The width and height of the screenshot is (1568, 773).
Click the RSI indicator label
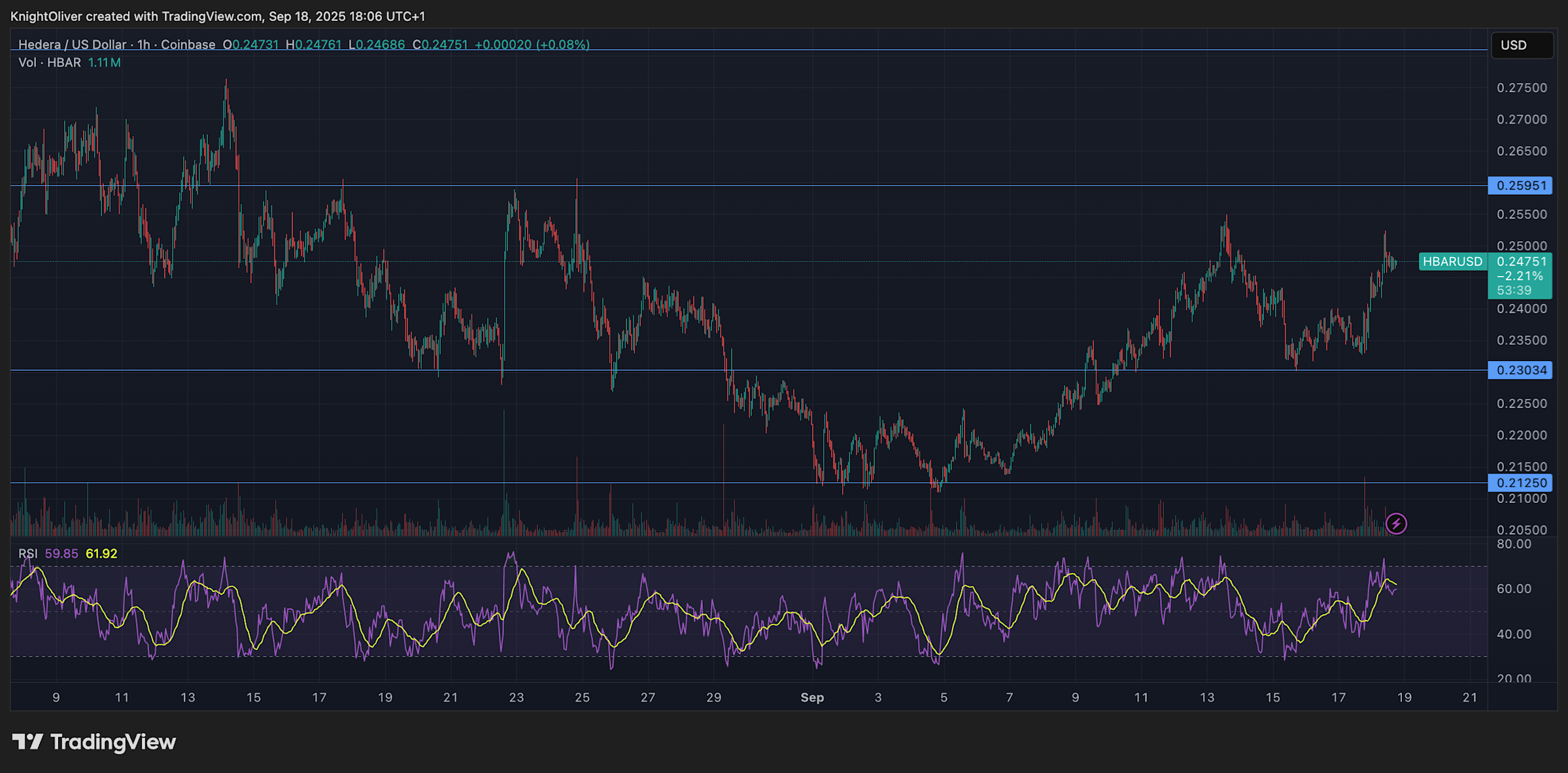27,553
